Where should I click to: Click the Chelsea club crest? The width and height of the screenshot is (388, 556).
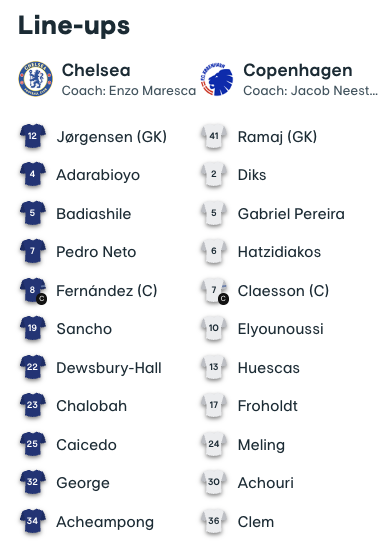(x=35, y=79)
